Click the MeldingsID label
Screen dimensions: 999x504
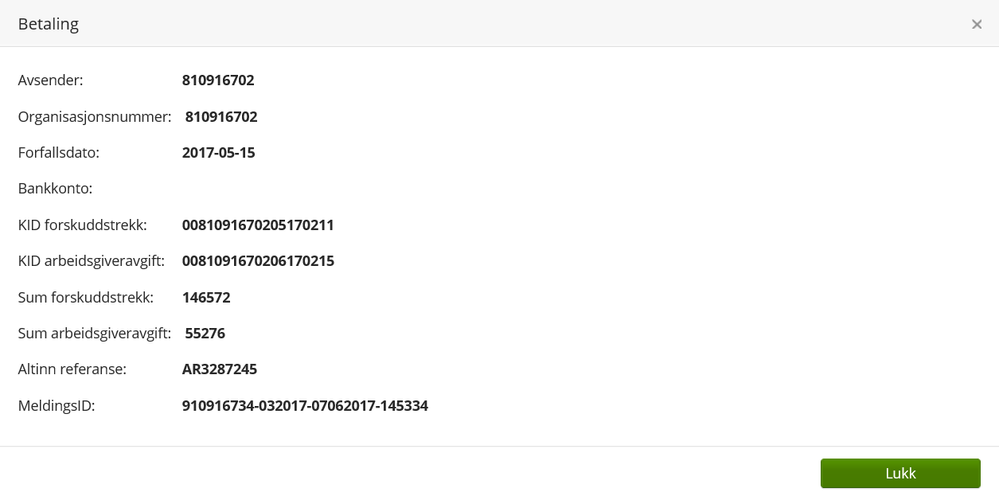point(57,406)
